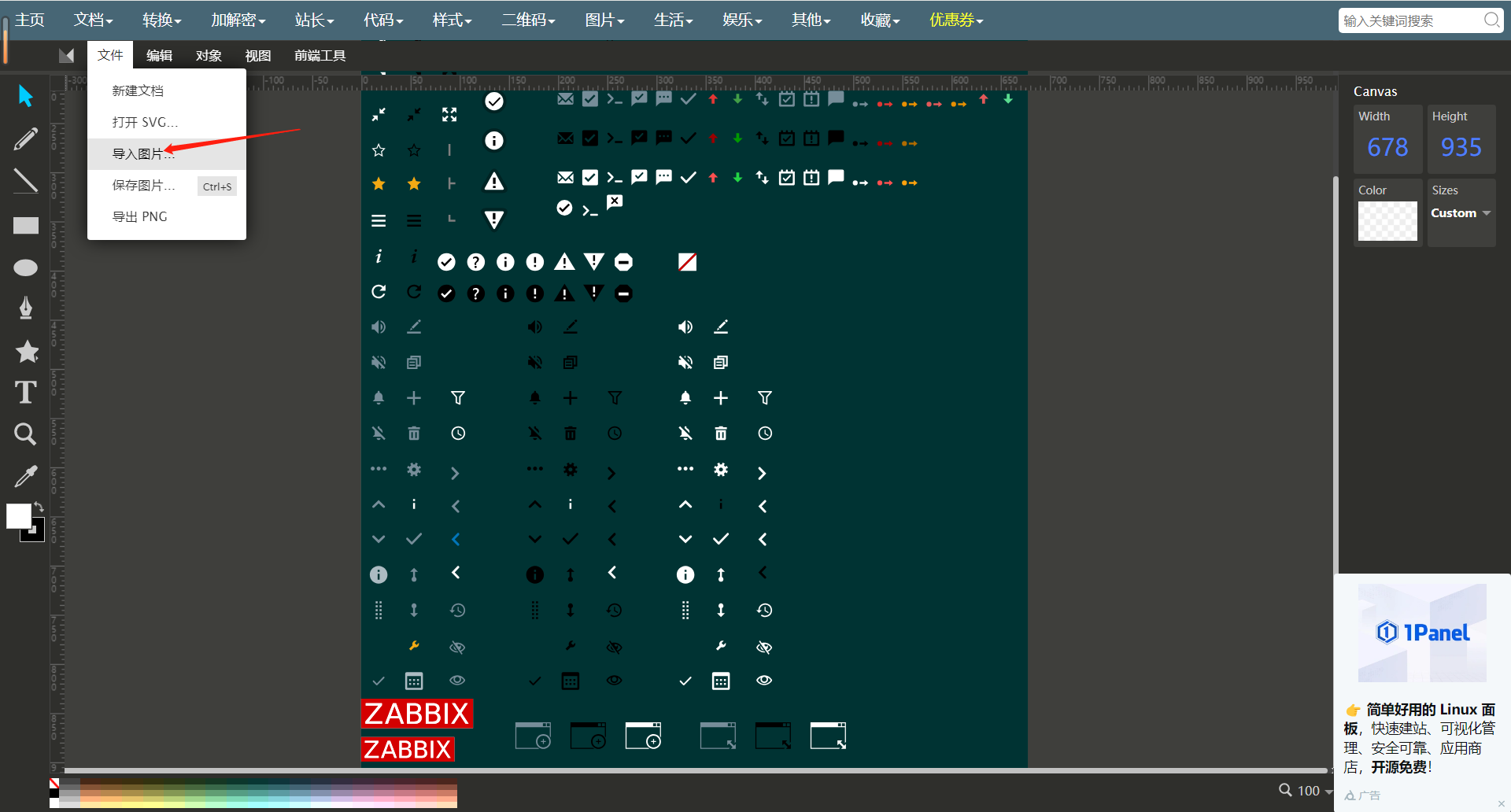
Task: Click Canvas Width value 678
Action: (1387, 147)
